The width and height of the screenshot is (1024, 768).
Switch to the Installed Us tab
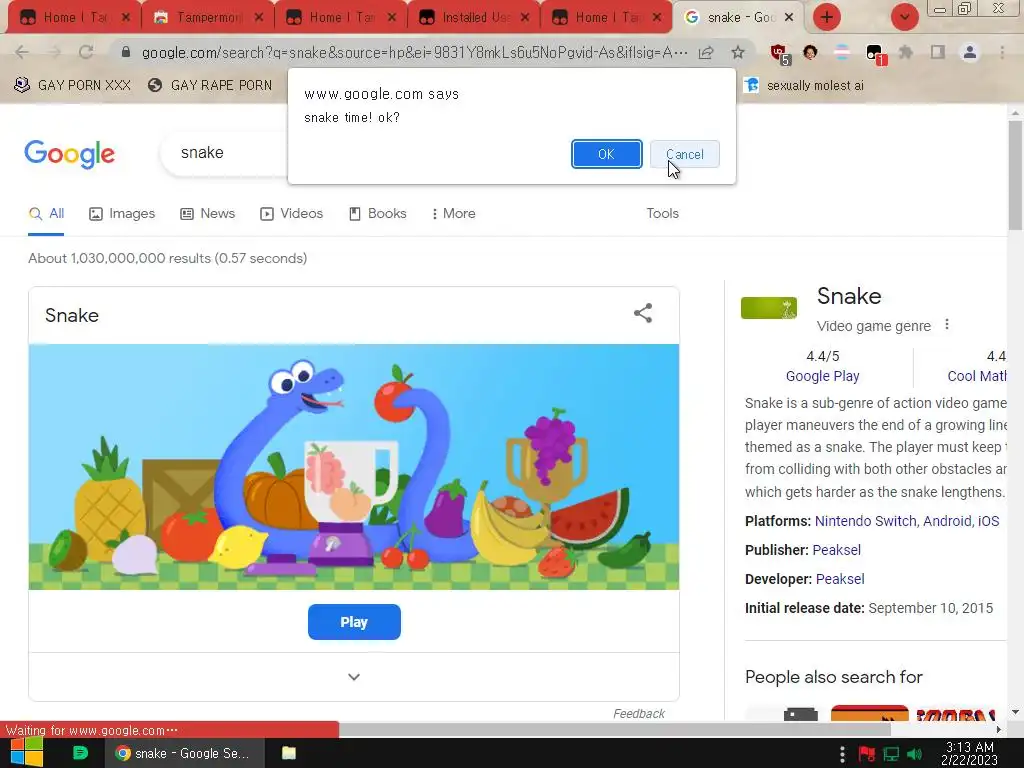(475, 18)
